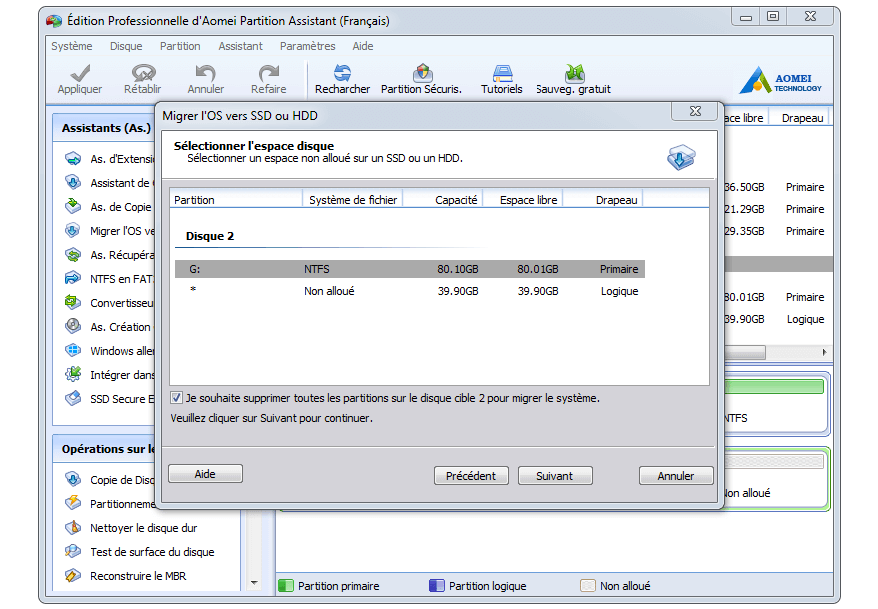
Task: Open the Assistant menu
Action: click(240, 46)
